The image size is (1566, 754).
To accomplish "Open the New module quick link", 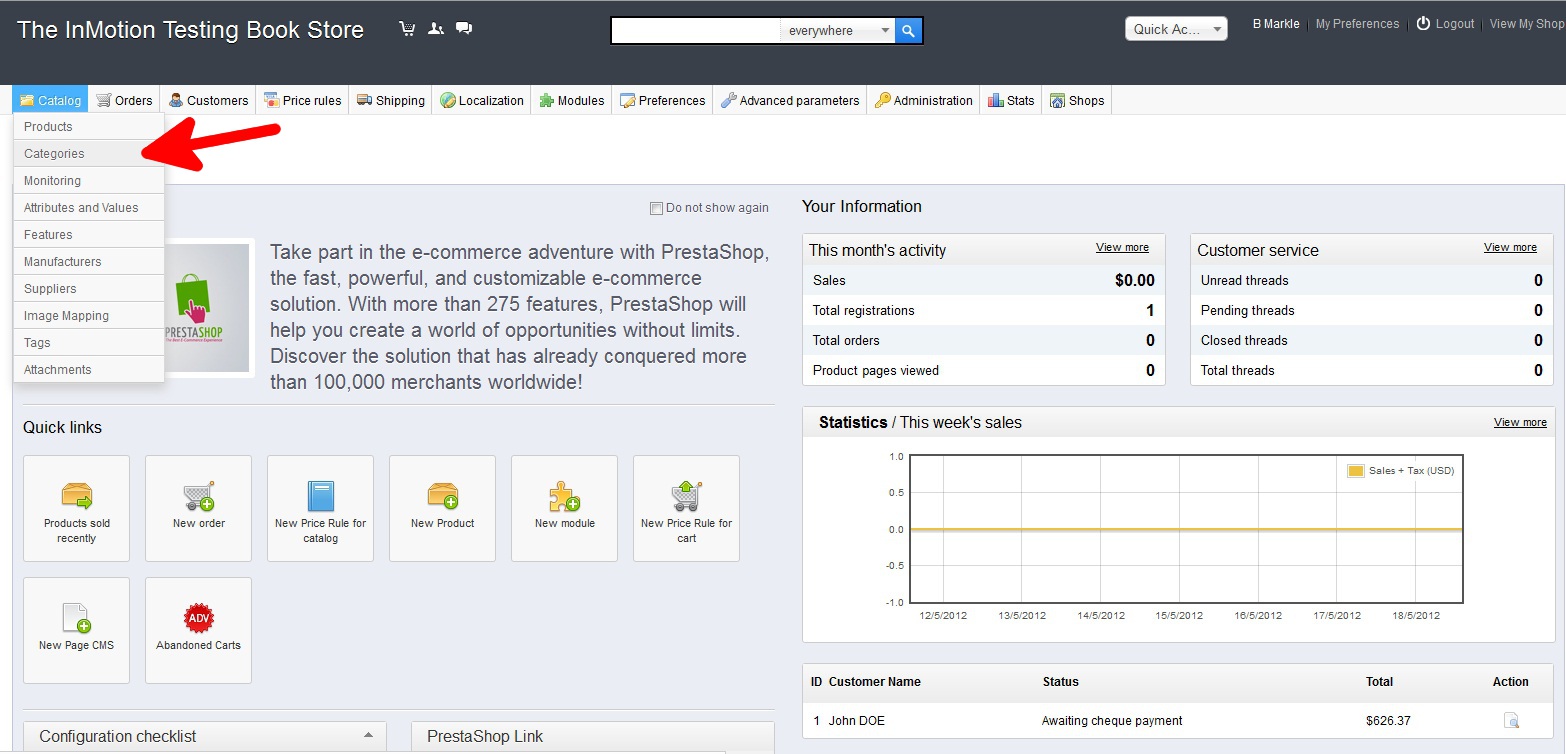I will pos(564,508).
